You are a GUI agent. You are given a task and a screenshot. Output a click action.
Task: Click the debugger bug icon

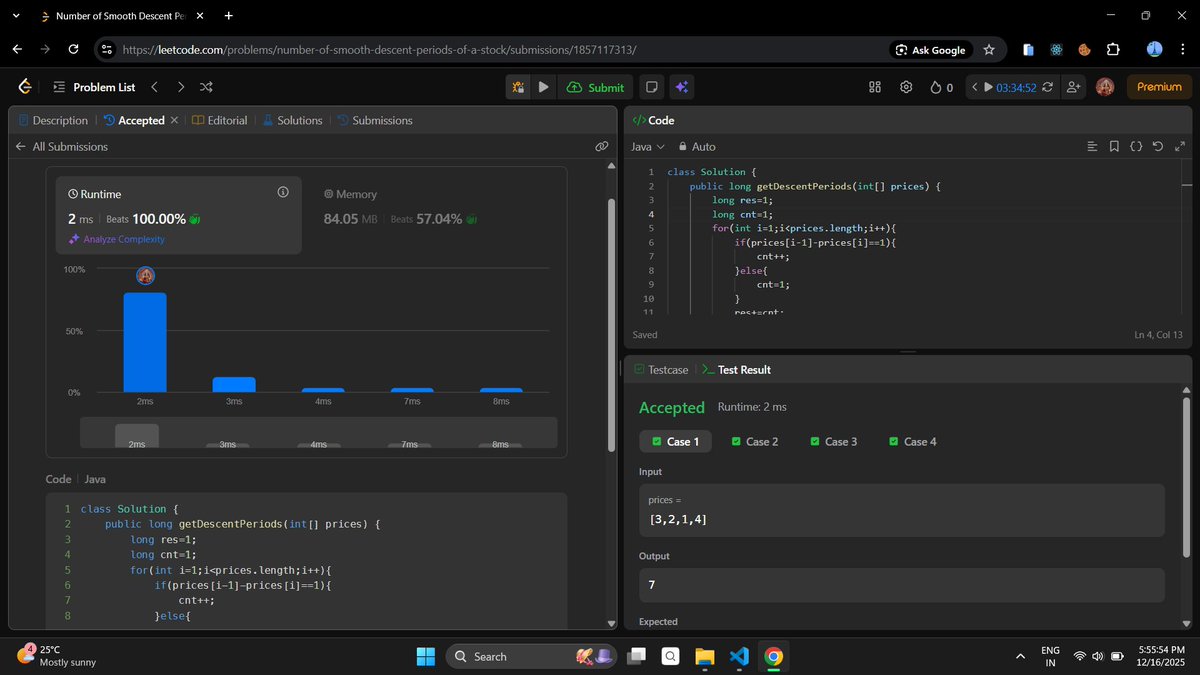point(518,87)
